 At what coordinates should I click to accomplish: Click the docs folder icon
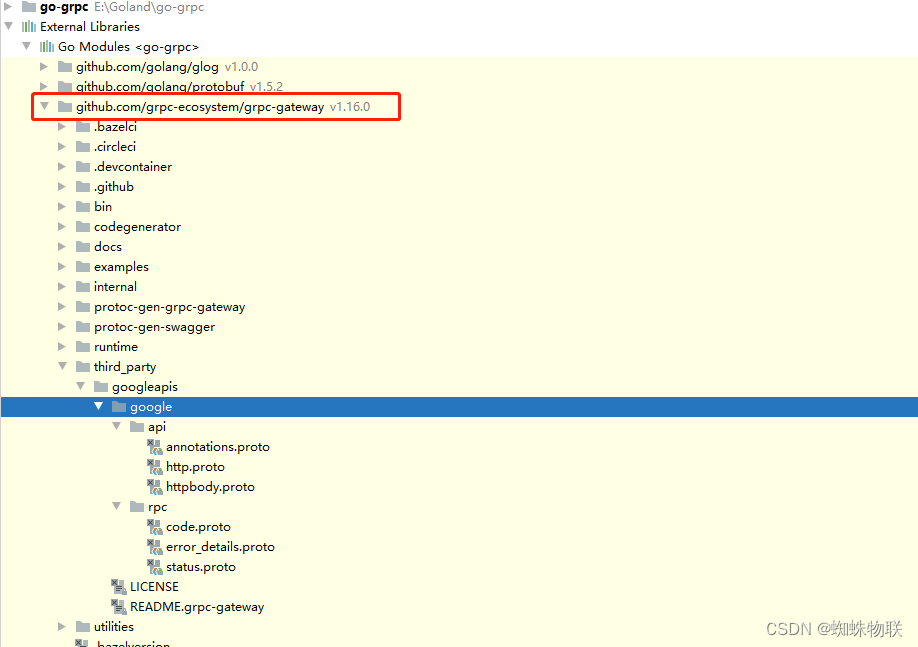click(83, 247)
